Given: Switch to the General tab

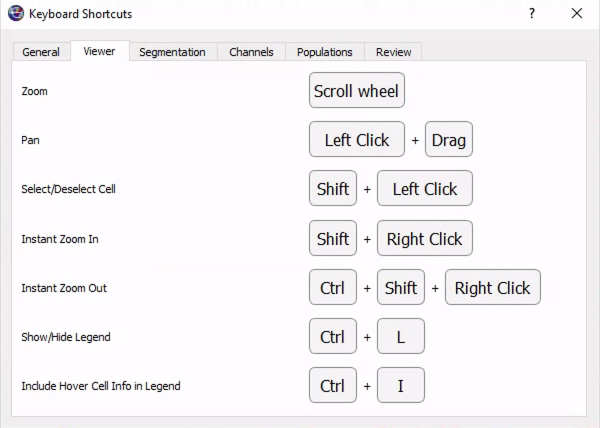Looking at the screenshot, I should (x=41, y=52).
